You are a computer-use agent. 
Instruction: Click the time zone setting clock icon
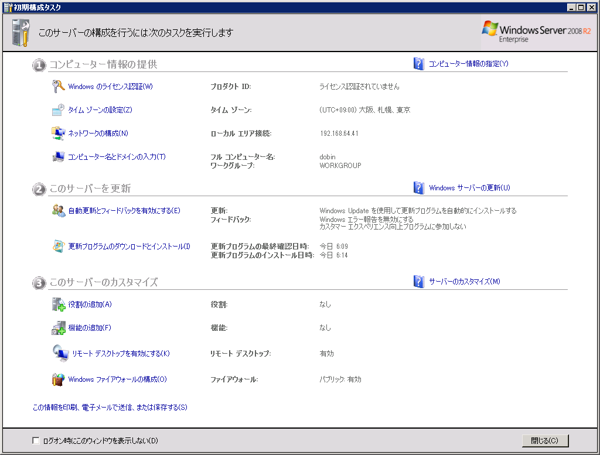tap(58, 110)
